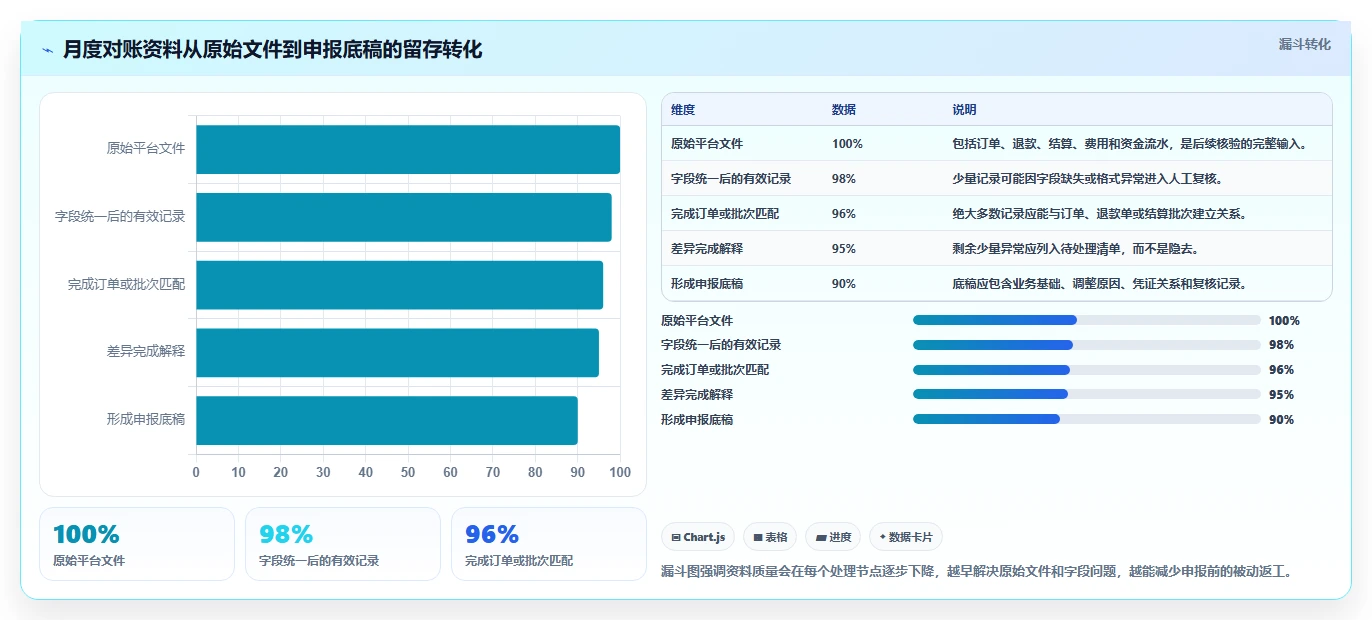Open the 100% 原始平台文件 stat card
Screen dimensions: 1372x620
[137, 544]
